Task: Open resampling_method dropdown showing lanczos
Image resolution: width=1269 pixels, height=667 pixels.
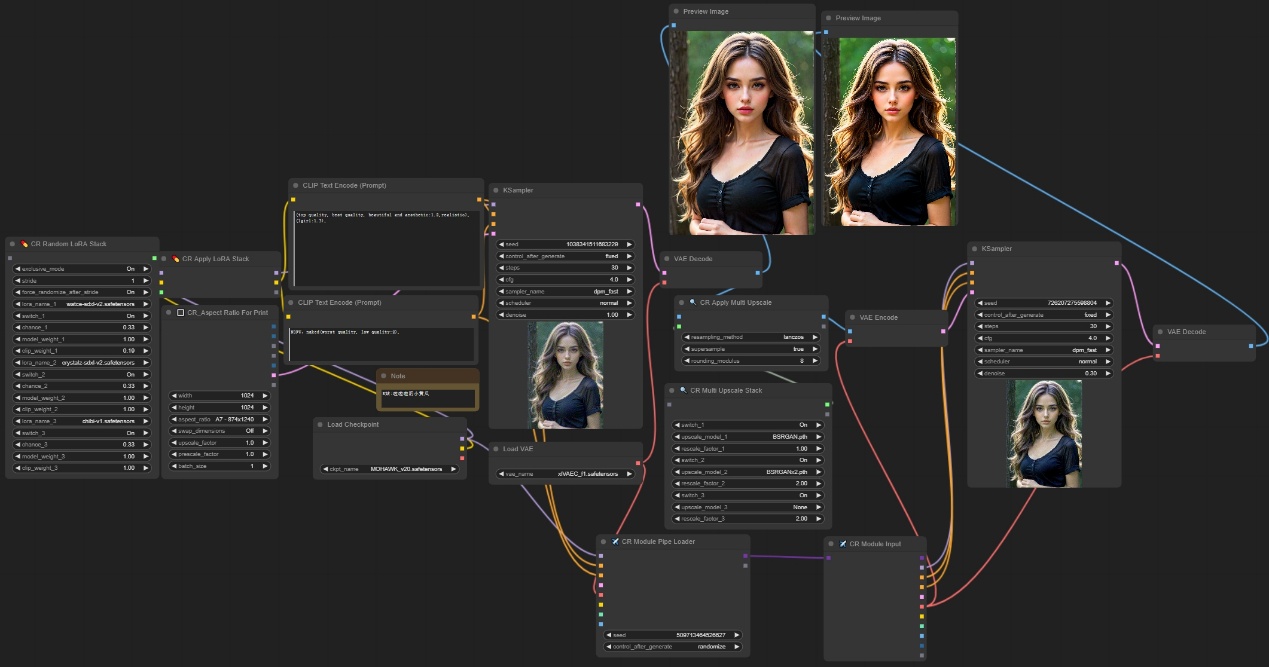Action: coord(750,337)
